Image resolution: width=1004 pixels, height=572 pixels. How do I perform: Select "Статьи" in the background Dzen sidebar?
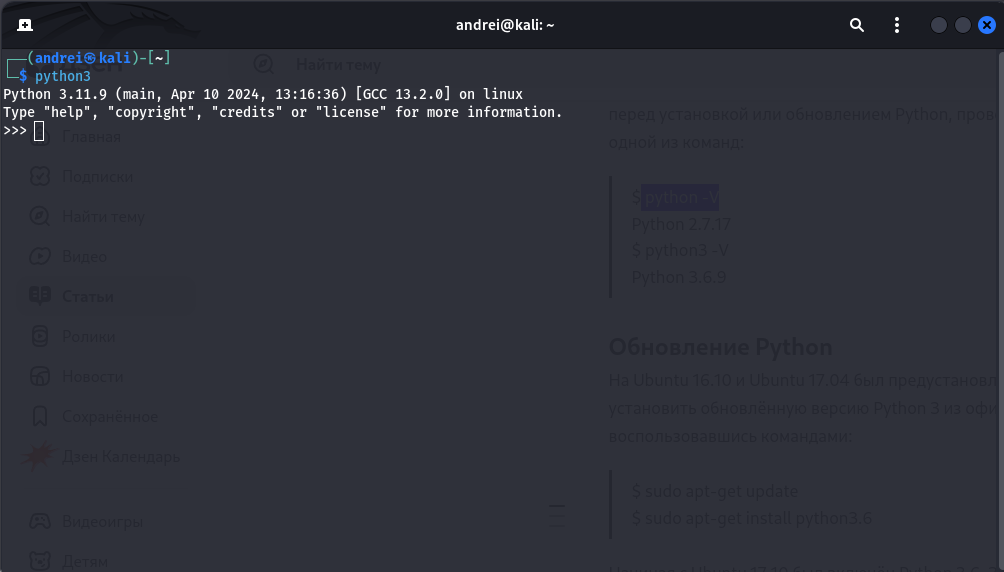click(87, 297)
